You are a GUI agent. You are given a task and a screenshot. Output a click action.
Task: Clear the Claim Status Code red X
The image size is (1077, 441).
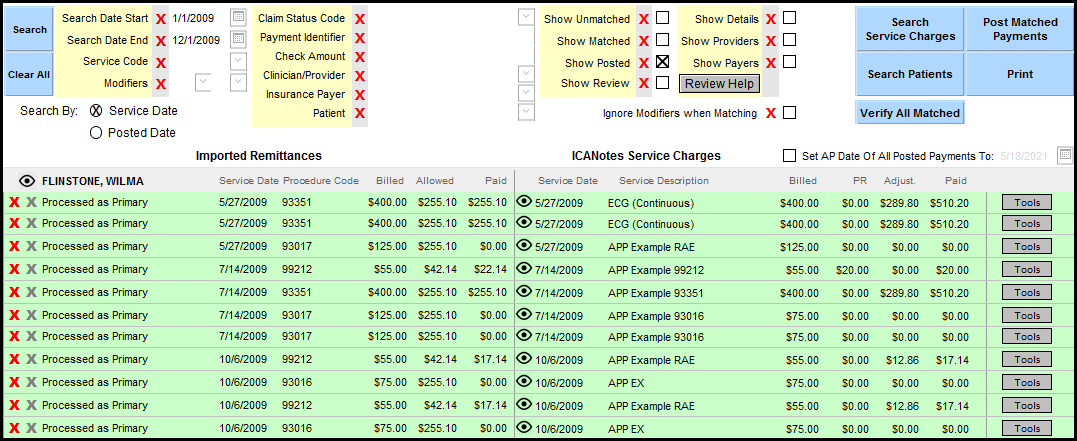360,19
